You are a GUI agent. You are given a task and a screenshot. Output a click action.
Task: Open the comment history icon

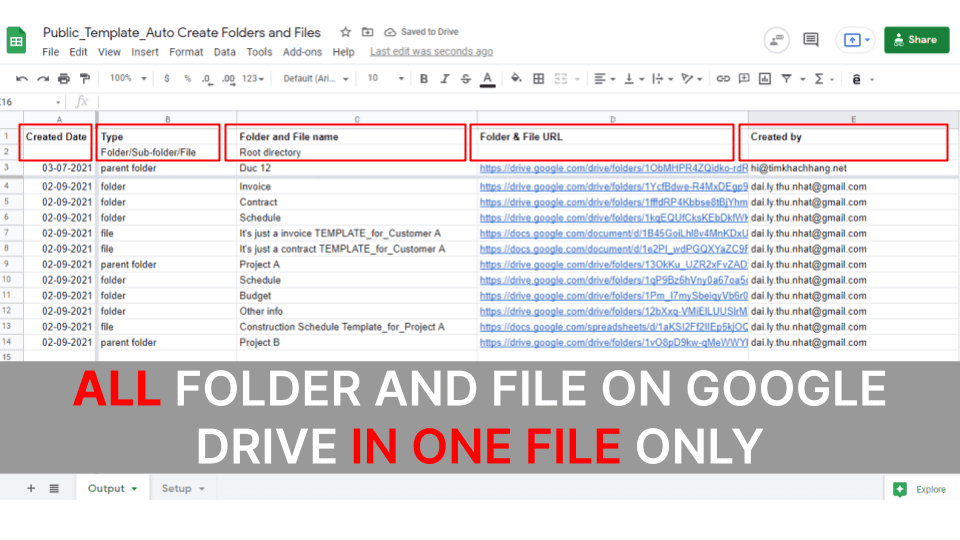tap(776, 40)
